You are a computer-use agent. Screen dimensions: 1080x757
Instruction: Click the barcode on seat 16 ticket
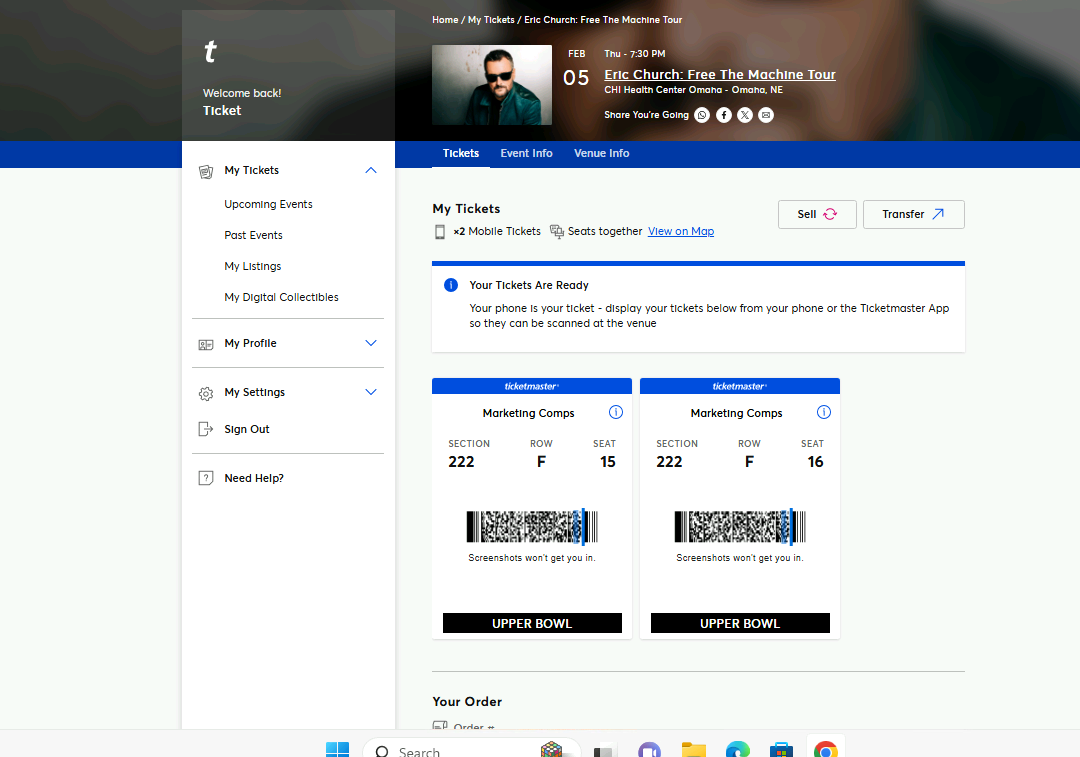(x=740, y=527)
